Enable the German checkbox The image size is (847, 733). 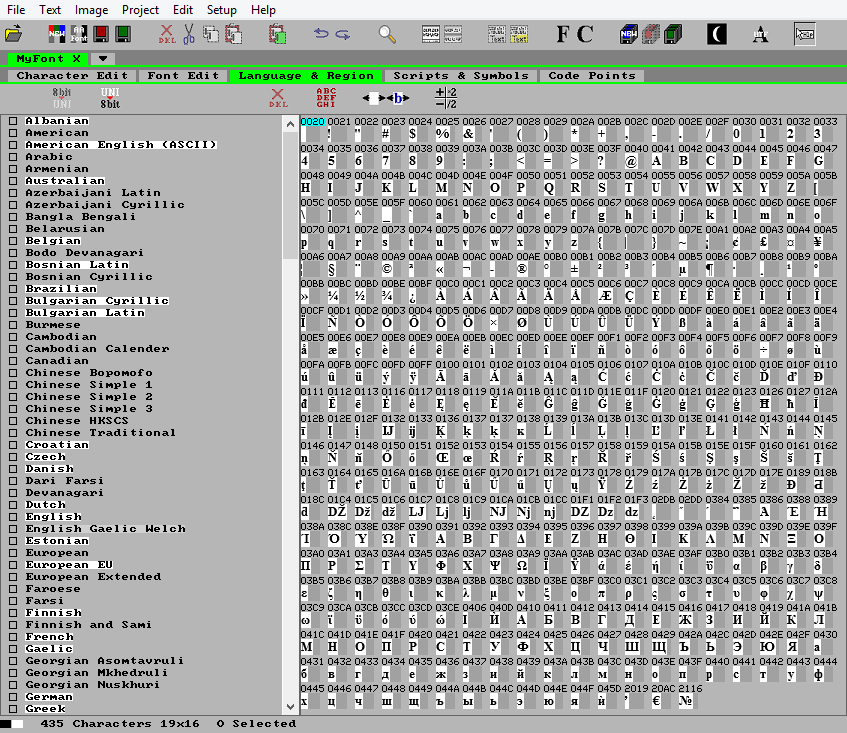tap(13, 696)
